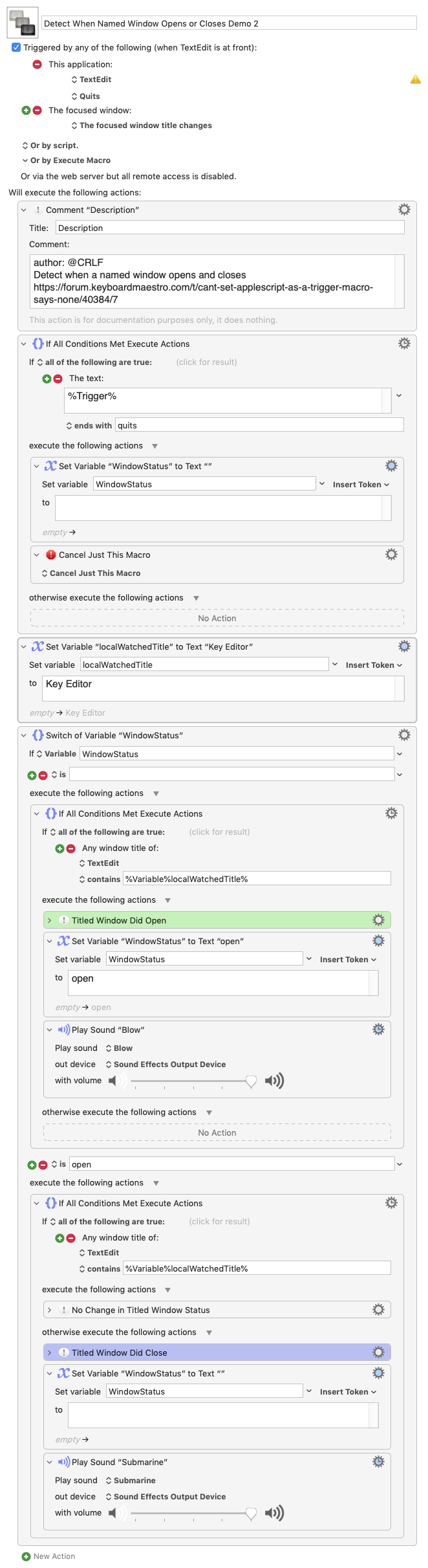The image size is (428, 1568).
Task: Add a trigger using the green plus
Action: click(x=26, y=111)
